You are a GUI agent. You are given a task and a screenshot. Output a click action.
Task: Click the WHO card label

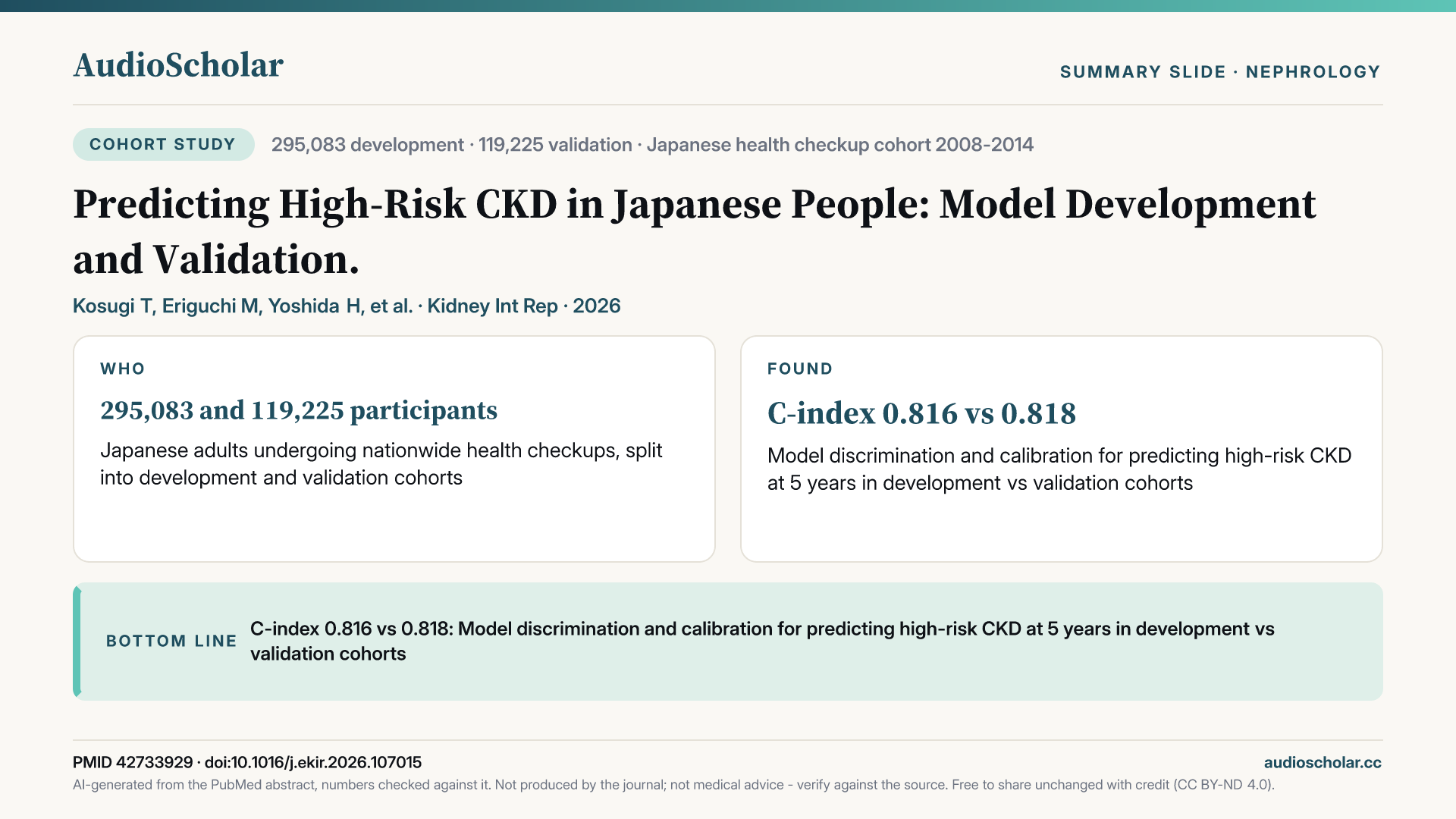pyautogui.click(x=122, y=369)
